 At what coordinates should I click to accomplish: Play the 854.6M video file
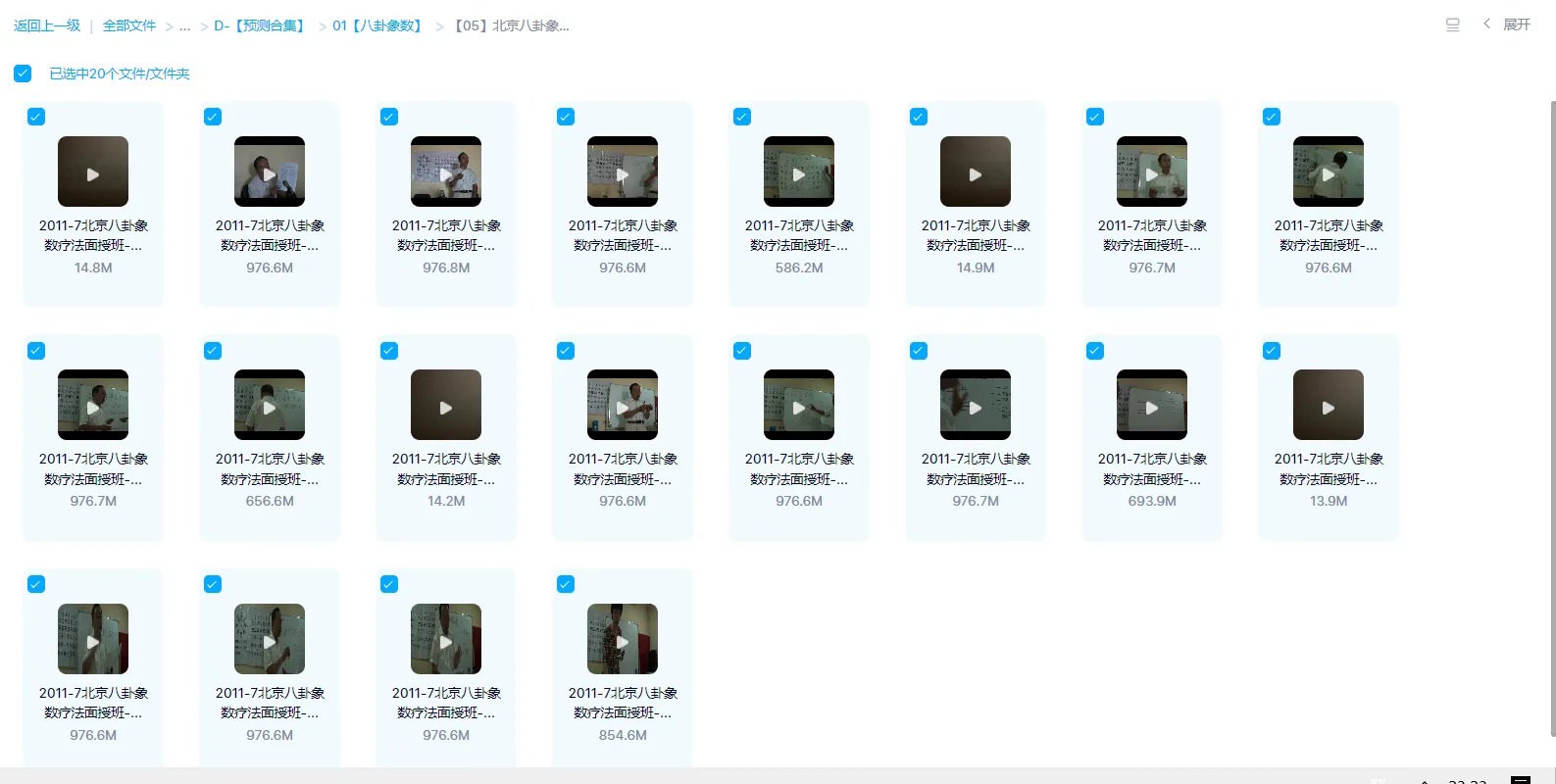[623, 639]
